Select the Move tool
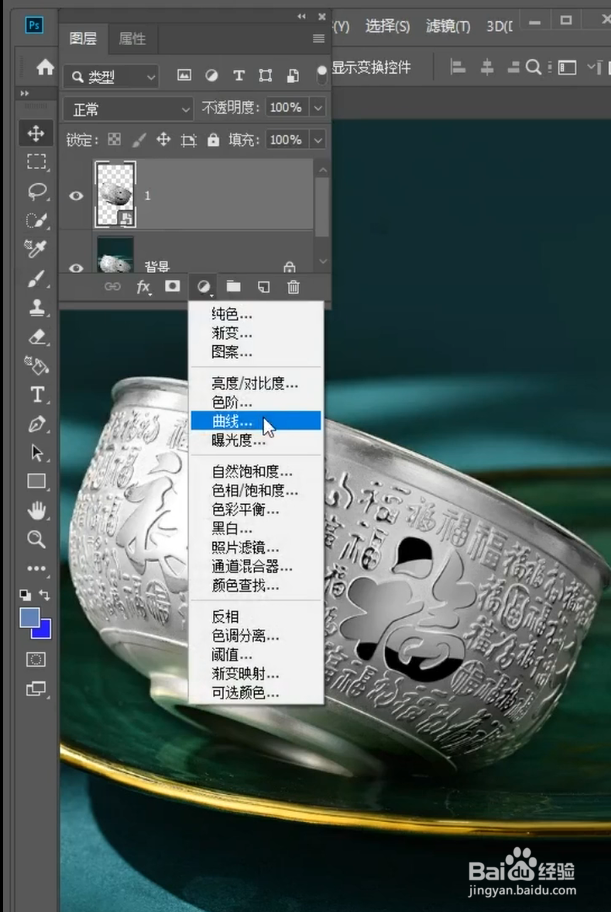 pos(36,133)
